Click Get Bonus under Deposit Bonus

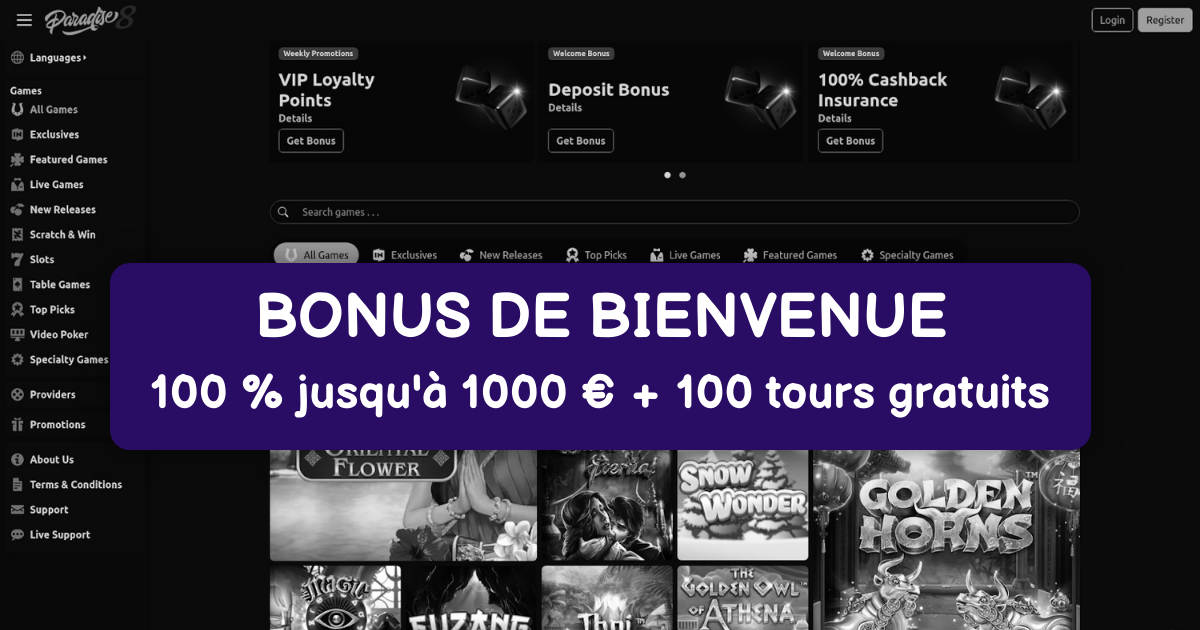click(581, 141)
